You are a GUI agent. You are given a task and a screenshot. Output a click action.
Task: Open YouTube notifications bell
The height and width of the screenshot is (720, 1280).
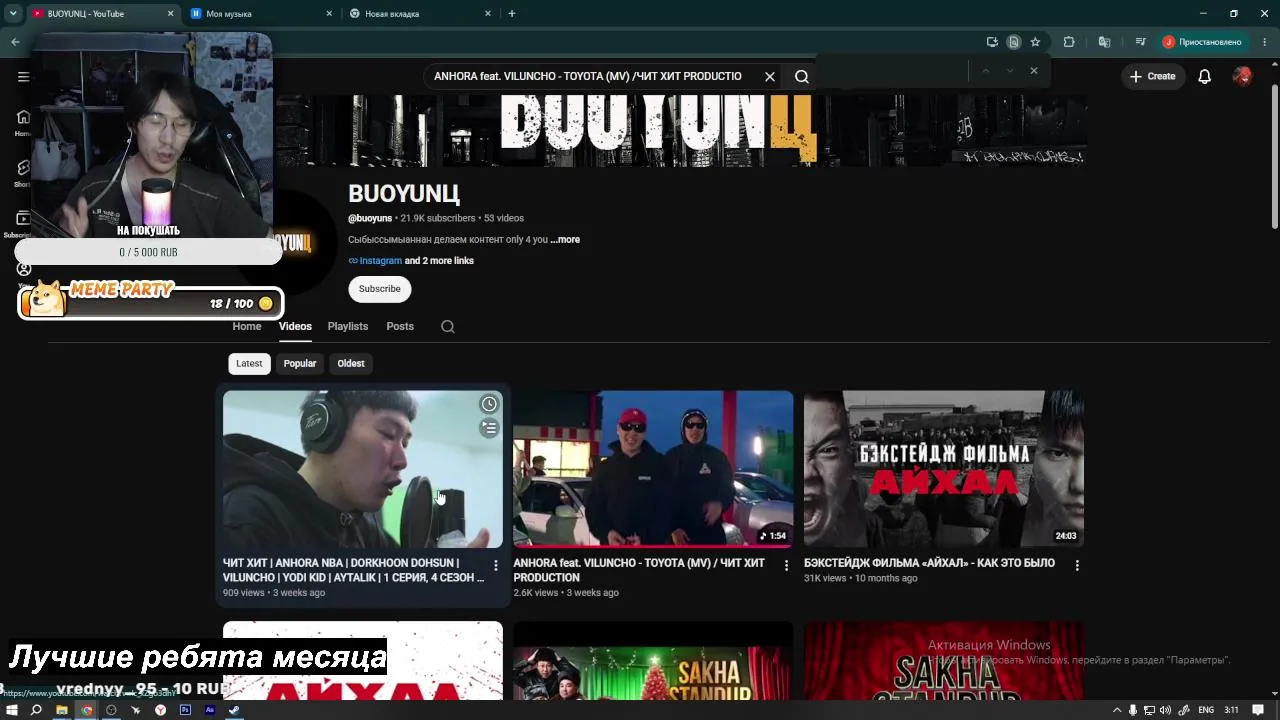point(1205,76)
